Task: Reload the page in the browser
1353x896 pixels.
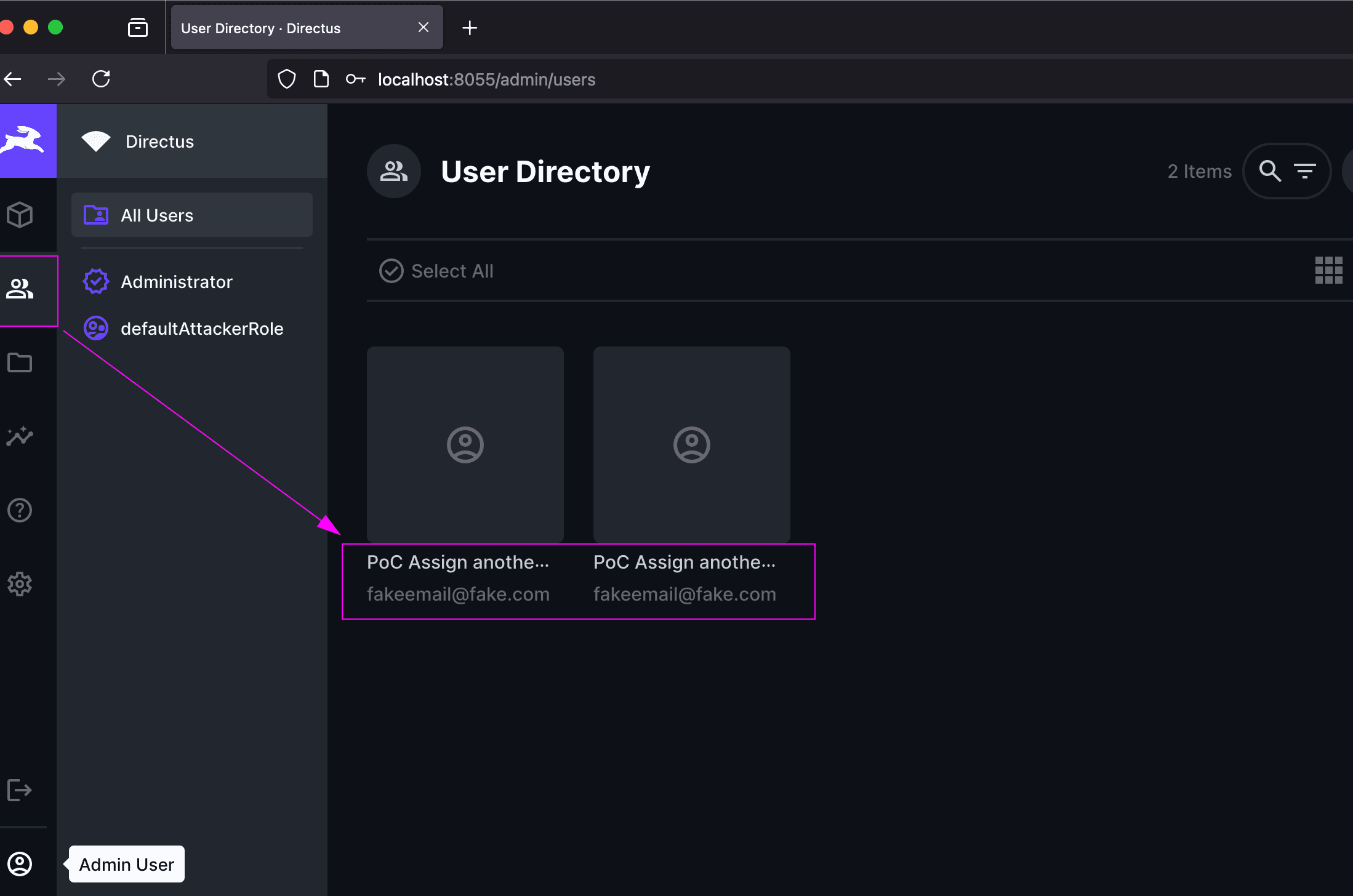Action: coord(101,79)
